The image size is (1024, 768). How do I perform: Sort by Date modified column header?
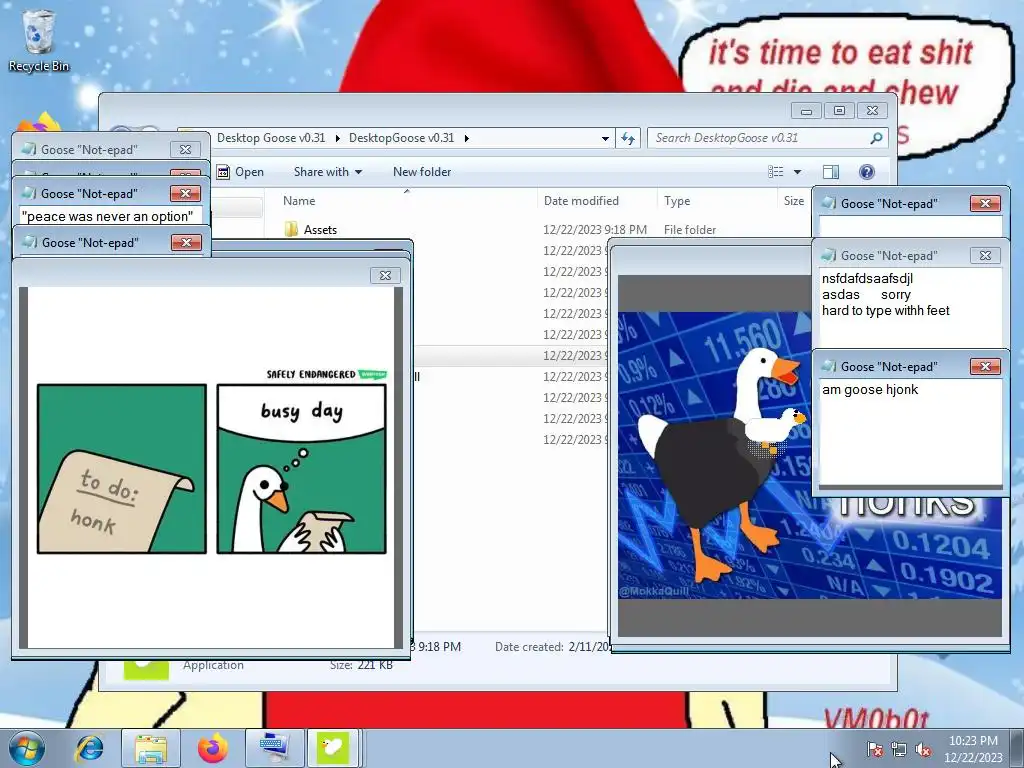(597, 200)
